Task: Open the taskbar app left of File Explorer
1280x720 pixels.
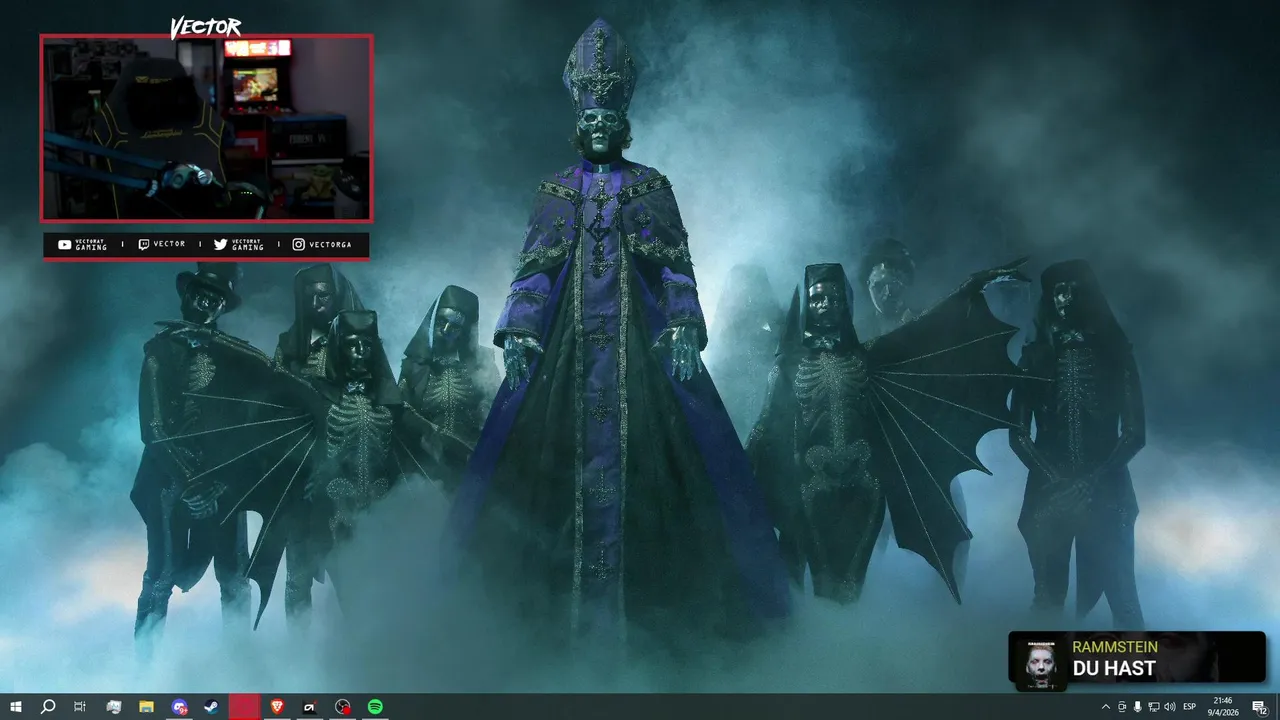Action: (x=113, y=707)
